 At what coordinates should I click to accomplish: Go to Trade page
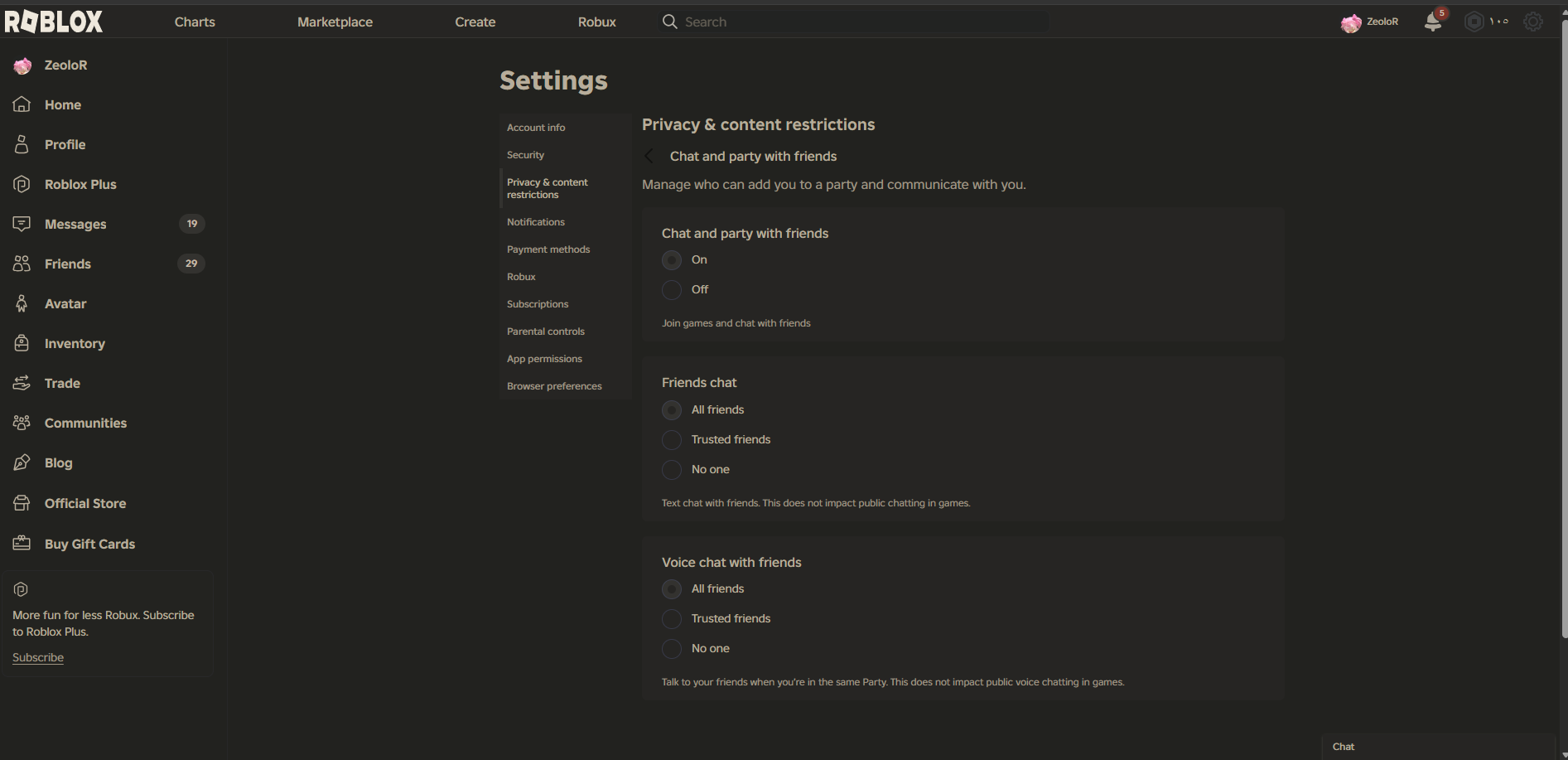63,384
